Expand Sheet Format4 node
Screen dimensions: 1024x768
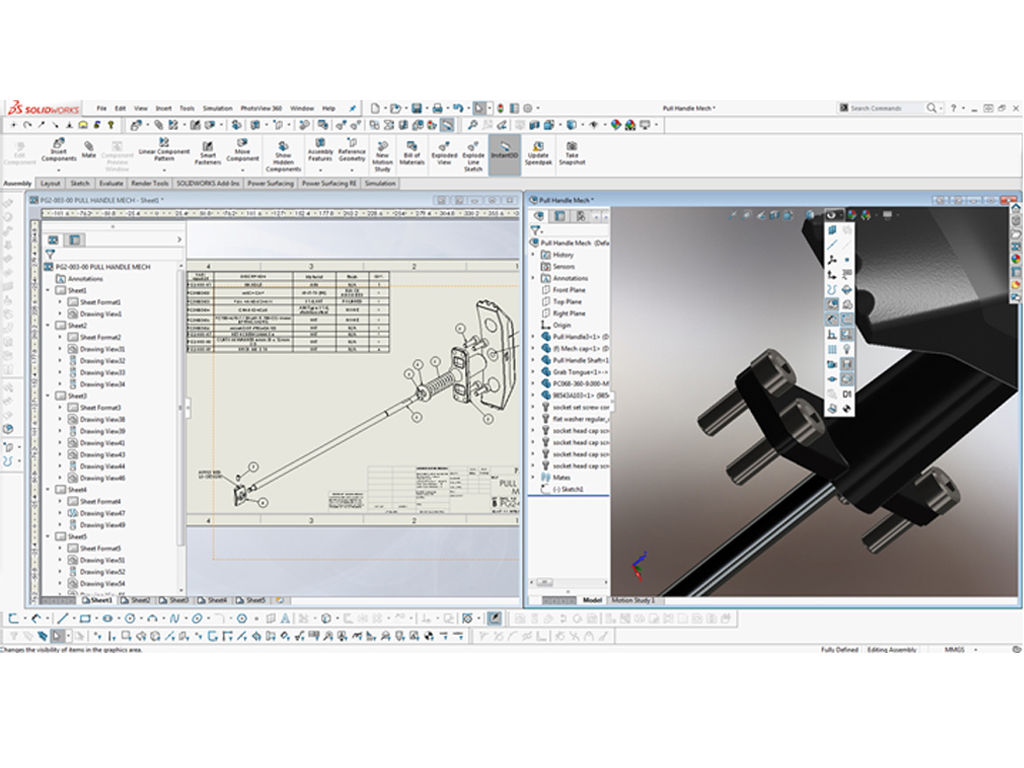click(60, 502)
